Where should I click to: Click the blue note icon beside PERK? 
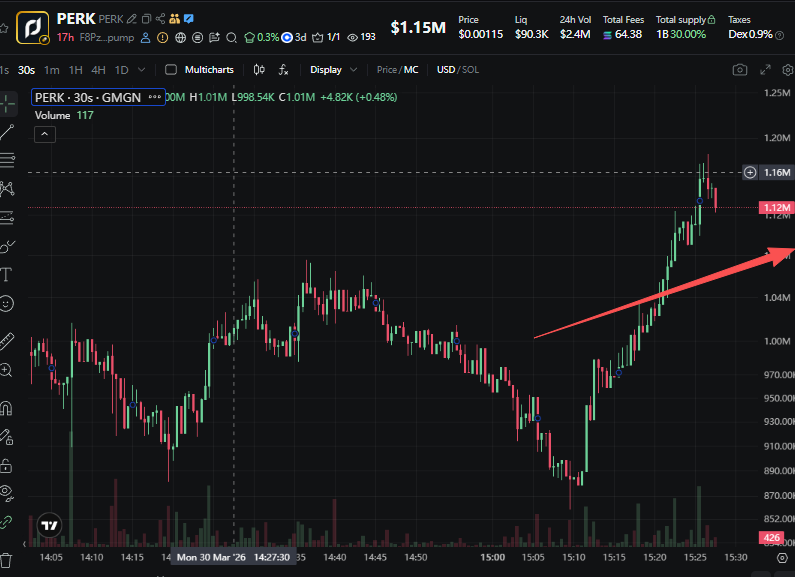point(189,19)
